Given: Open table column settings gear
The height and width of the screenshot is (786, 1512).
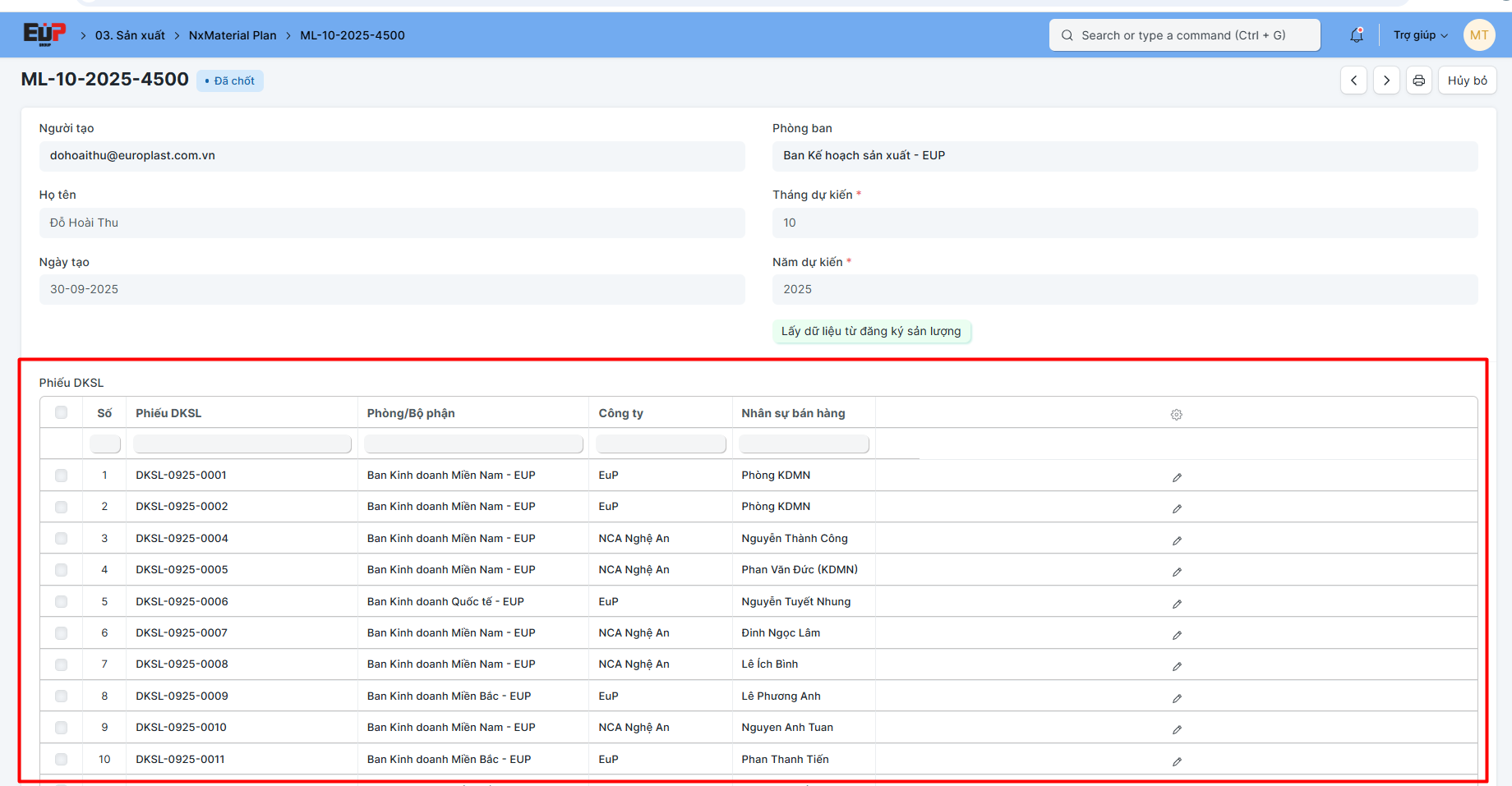Looking at the screenshot, I should click(1176, 415).
